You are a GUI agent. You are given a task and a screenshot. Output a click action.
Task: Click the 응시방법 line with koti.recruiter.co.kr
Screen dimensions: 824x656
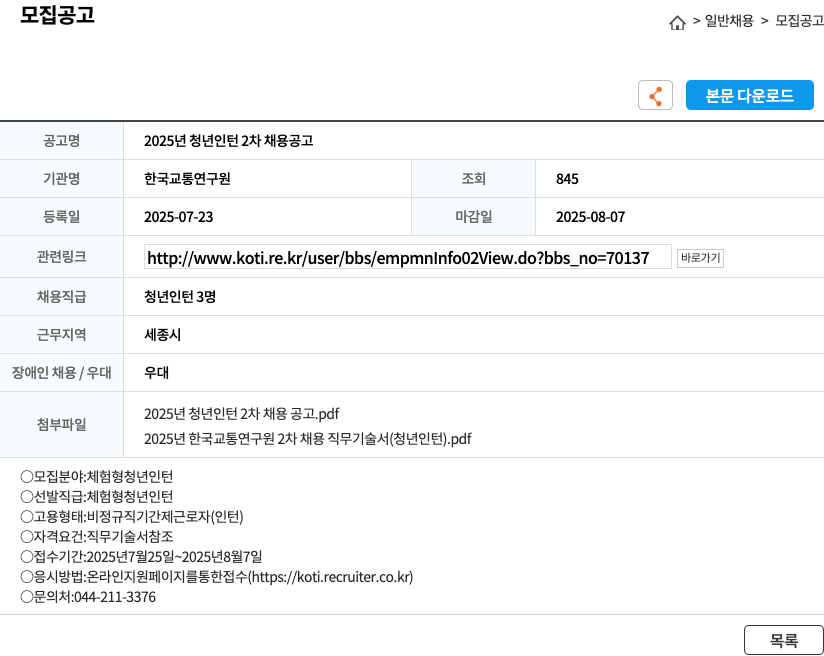(217, 577)
